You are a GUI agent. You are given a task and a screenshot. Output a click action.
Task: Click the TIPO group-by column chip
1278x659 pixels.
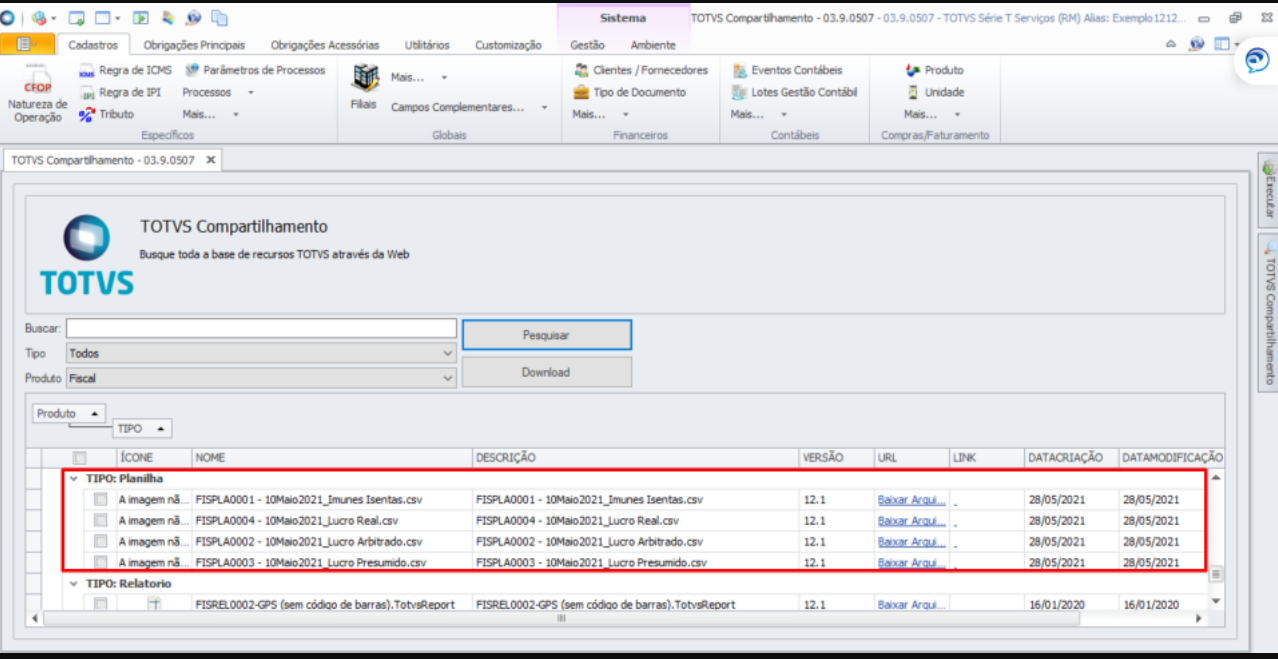click(141, 428)
